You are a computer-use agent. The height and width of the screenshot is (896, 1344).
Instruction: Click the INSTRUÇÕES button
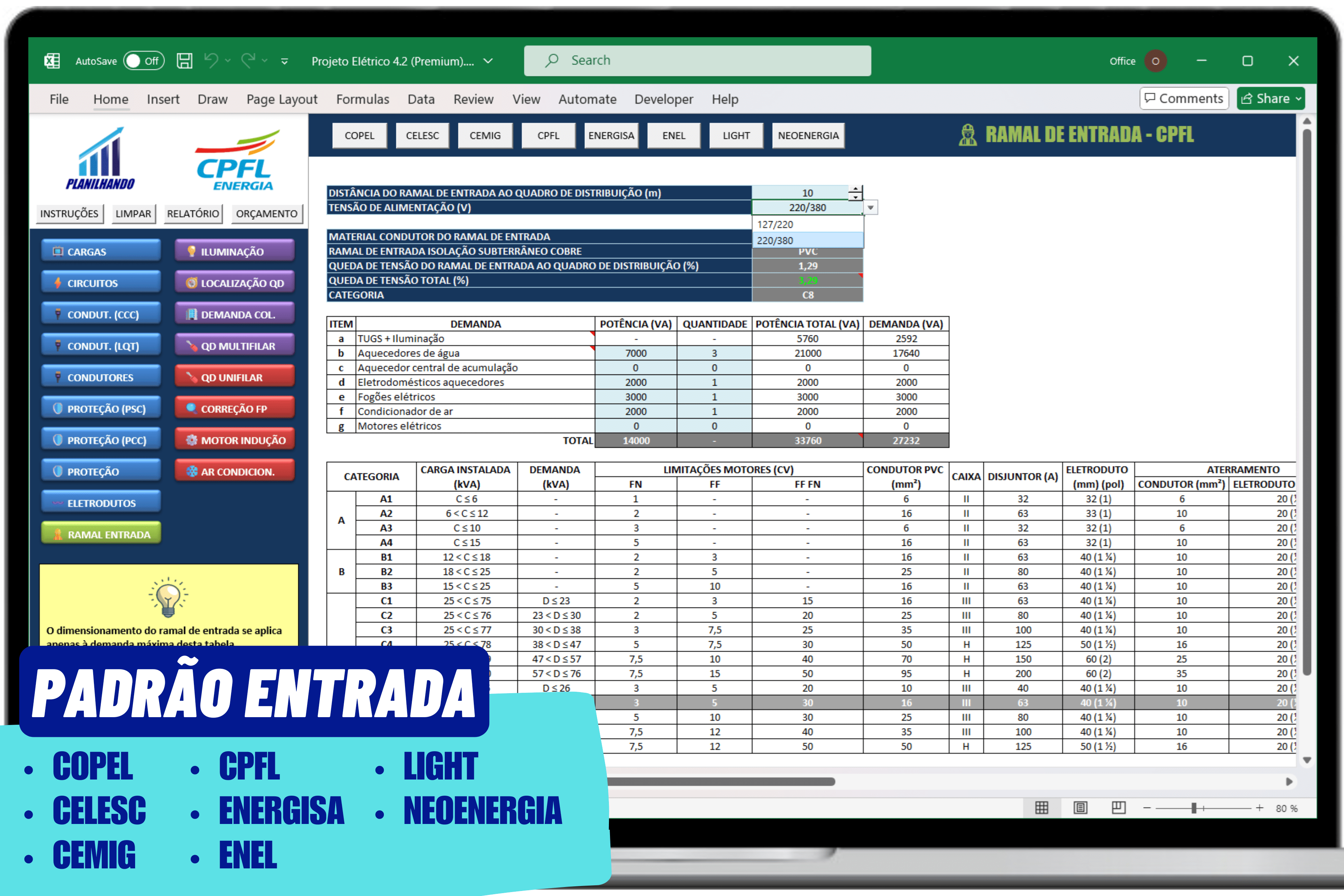click(x=69, y=214)
